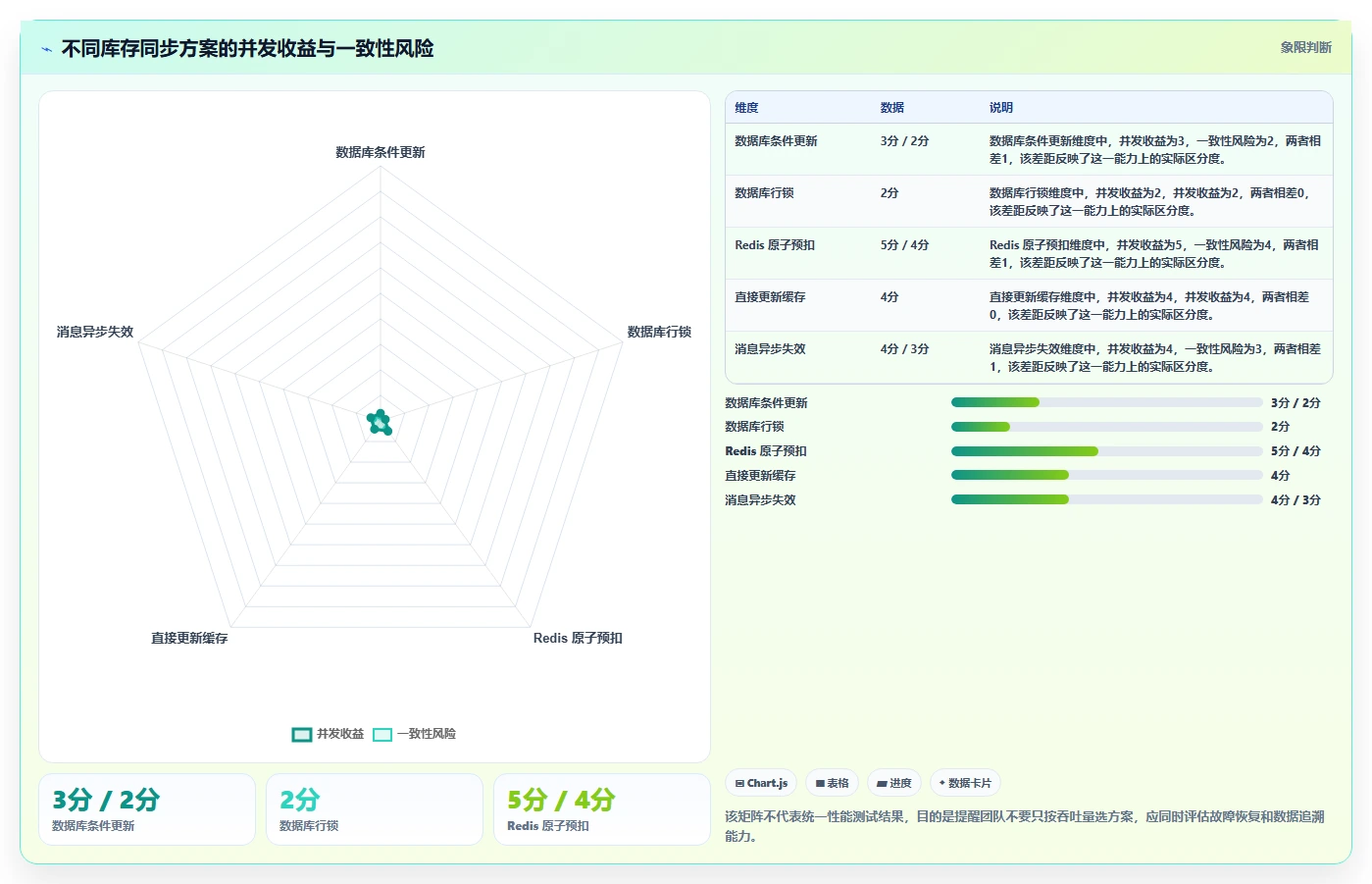This screenshot has width=1372, height=884.
Task: Click the 象限判断 tag in the header
Action: point(1305,47)
